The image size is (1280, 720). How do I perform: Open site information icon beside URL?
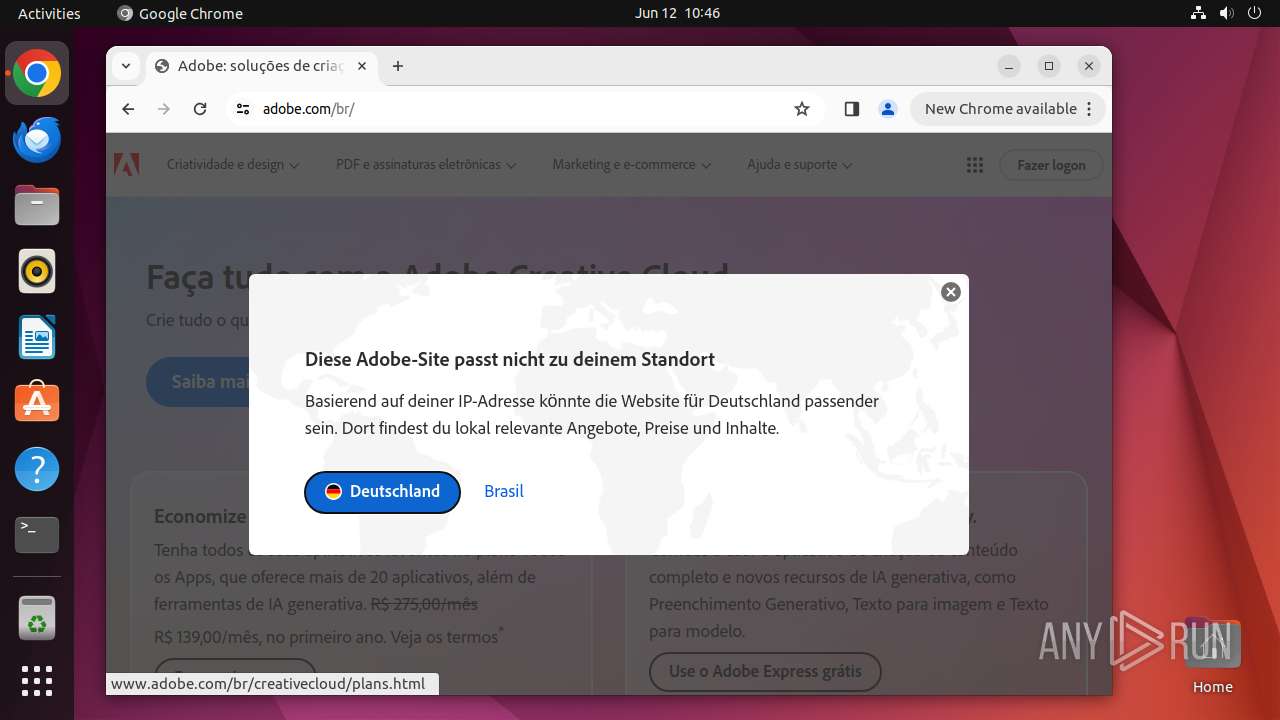pos(243,109)
